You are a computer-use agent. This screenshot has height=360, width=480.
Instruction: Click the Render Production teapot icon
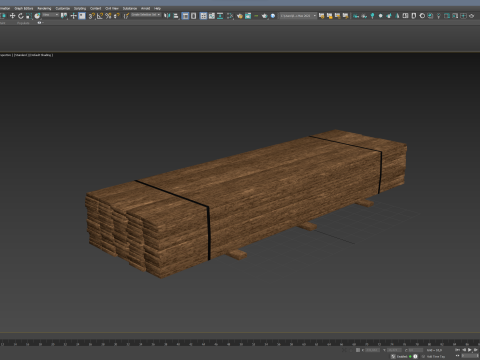[265, 16]
